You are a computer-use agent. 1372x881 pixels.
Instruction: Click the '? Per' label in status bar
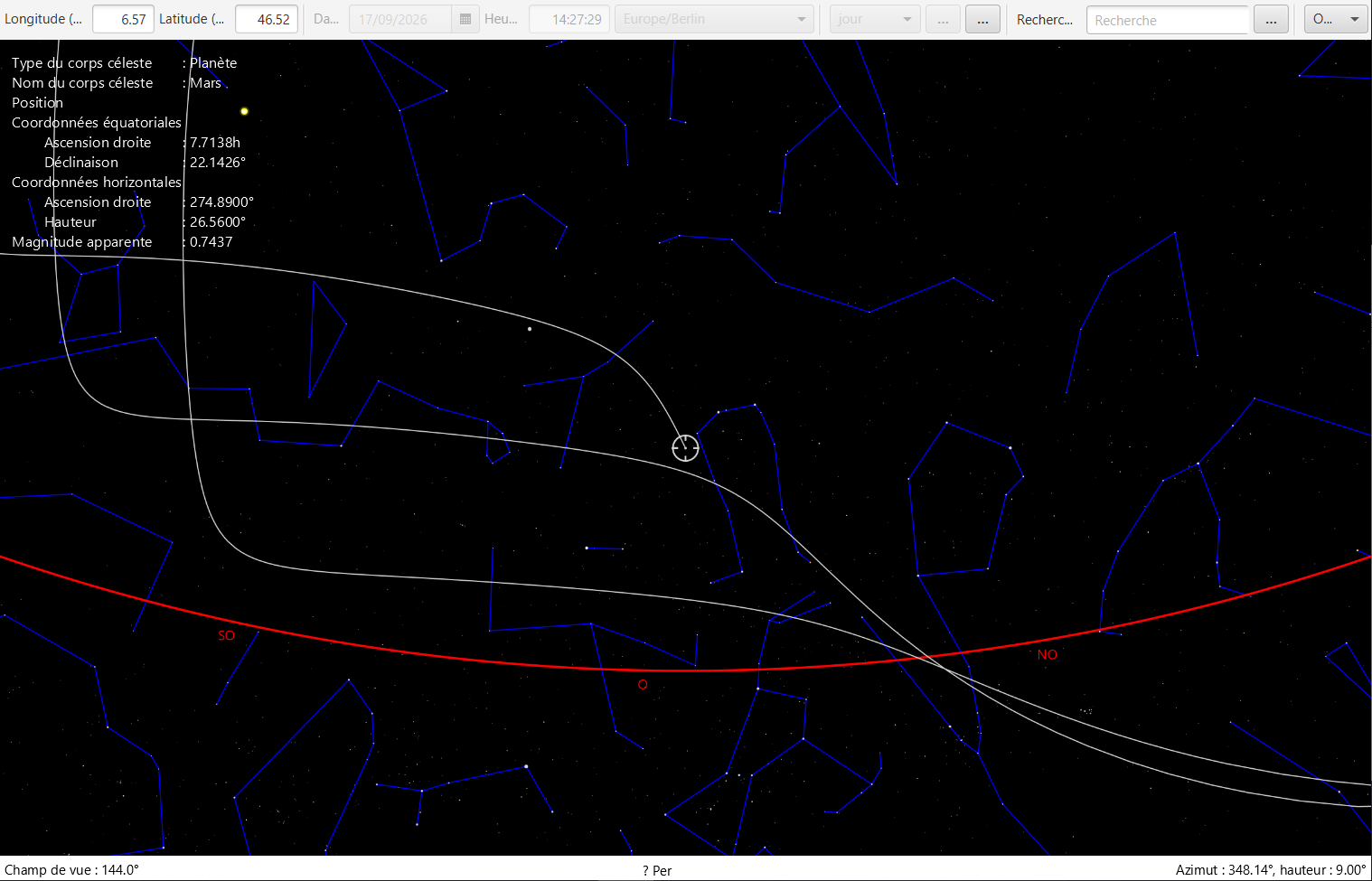(657, 870)
